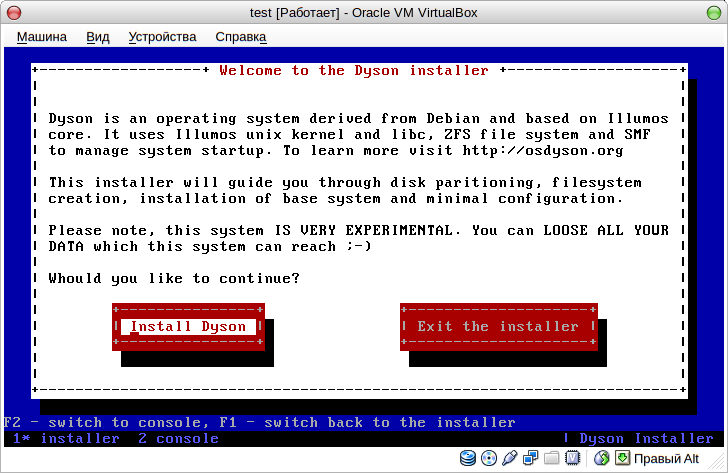Open the Справка menu
The width and height of the screenshot is (728, 473).
coord(240,37)
